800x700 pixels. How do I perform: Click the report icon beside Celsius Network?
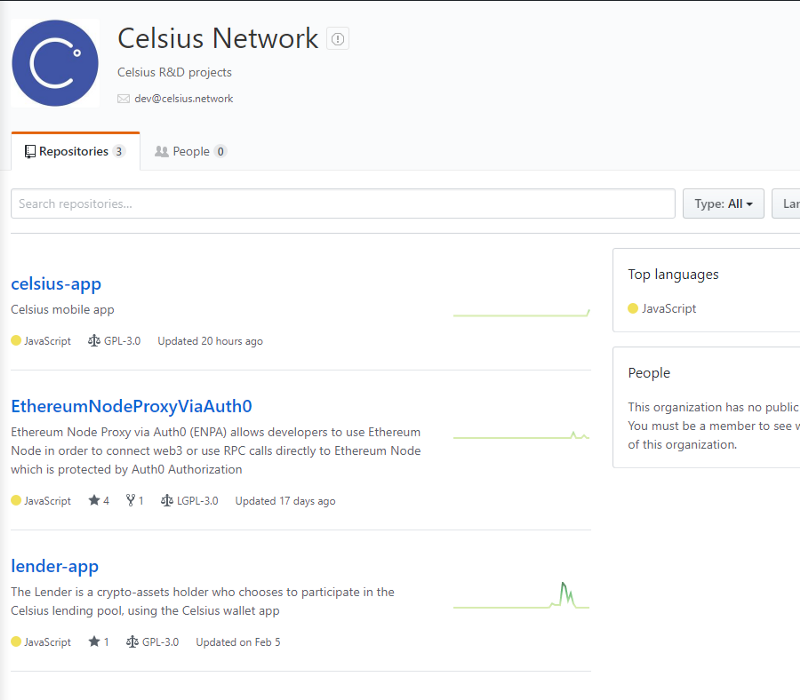click(x=338, y=39)
